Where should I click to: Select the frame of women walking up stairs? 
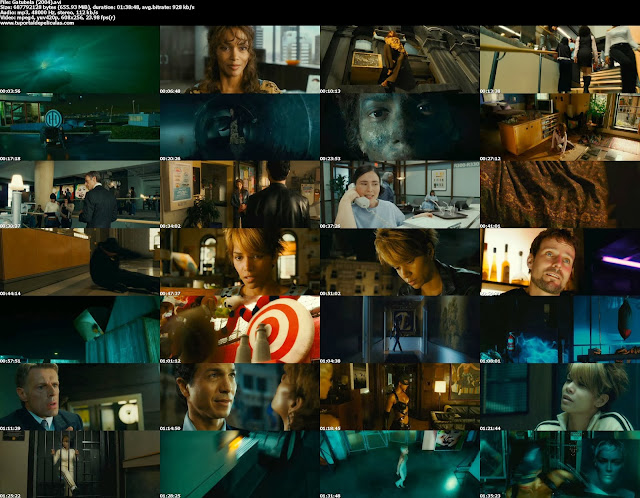[x=560, y=60]
